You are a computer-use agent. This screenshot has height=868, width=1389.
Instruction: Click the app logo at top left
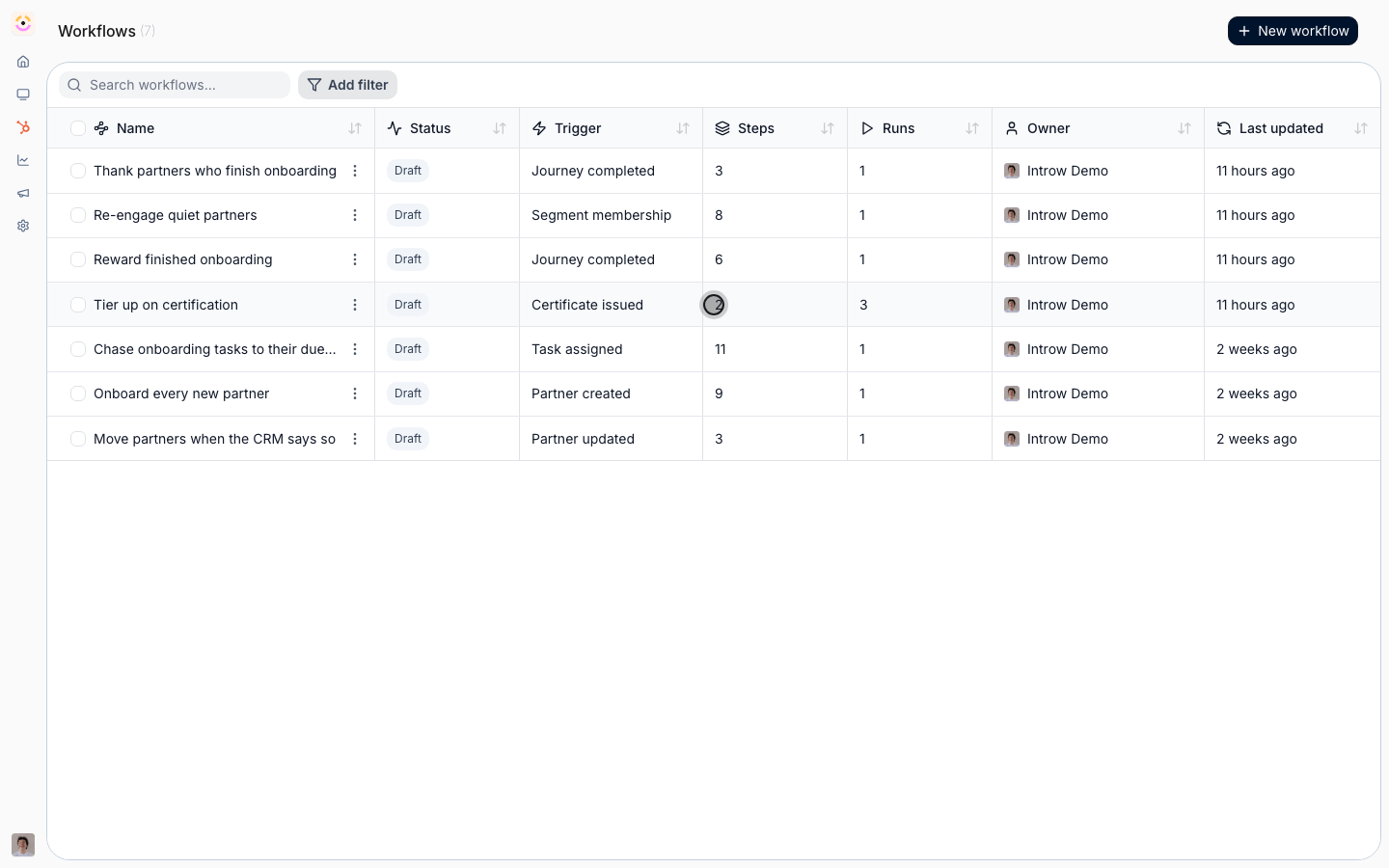(23, 23)
